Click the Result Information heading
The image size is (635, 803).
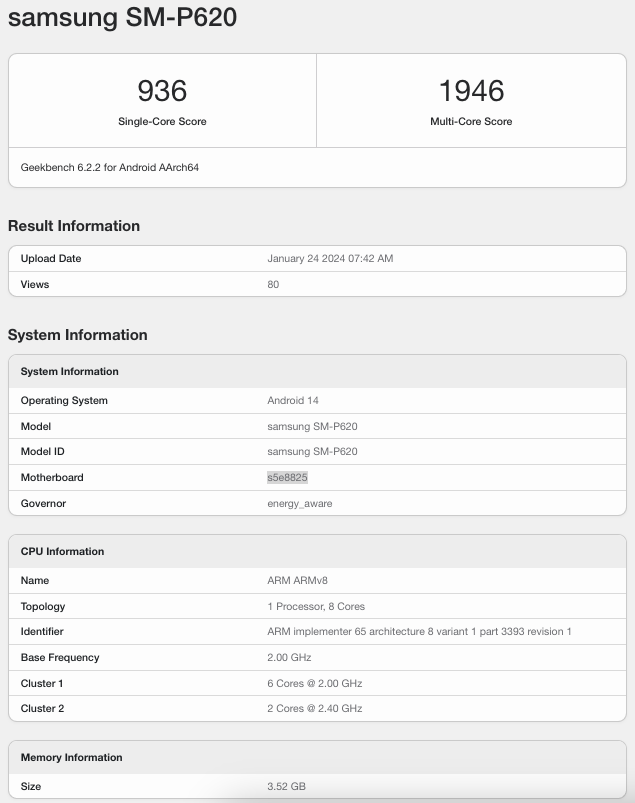pos(74,226)
